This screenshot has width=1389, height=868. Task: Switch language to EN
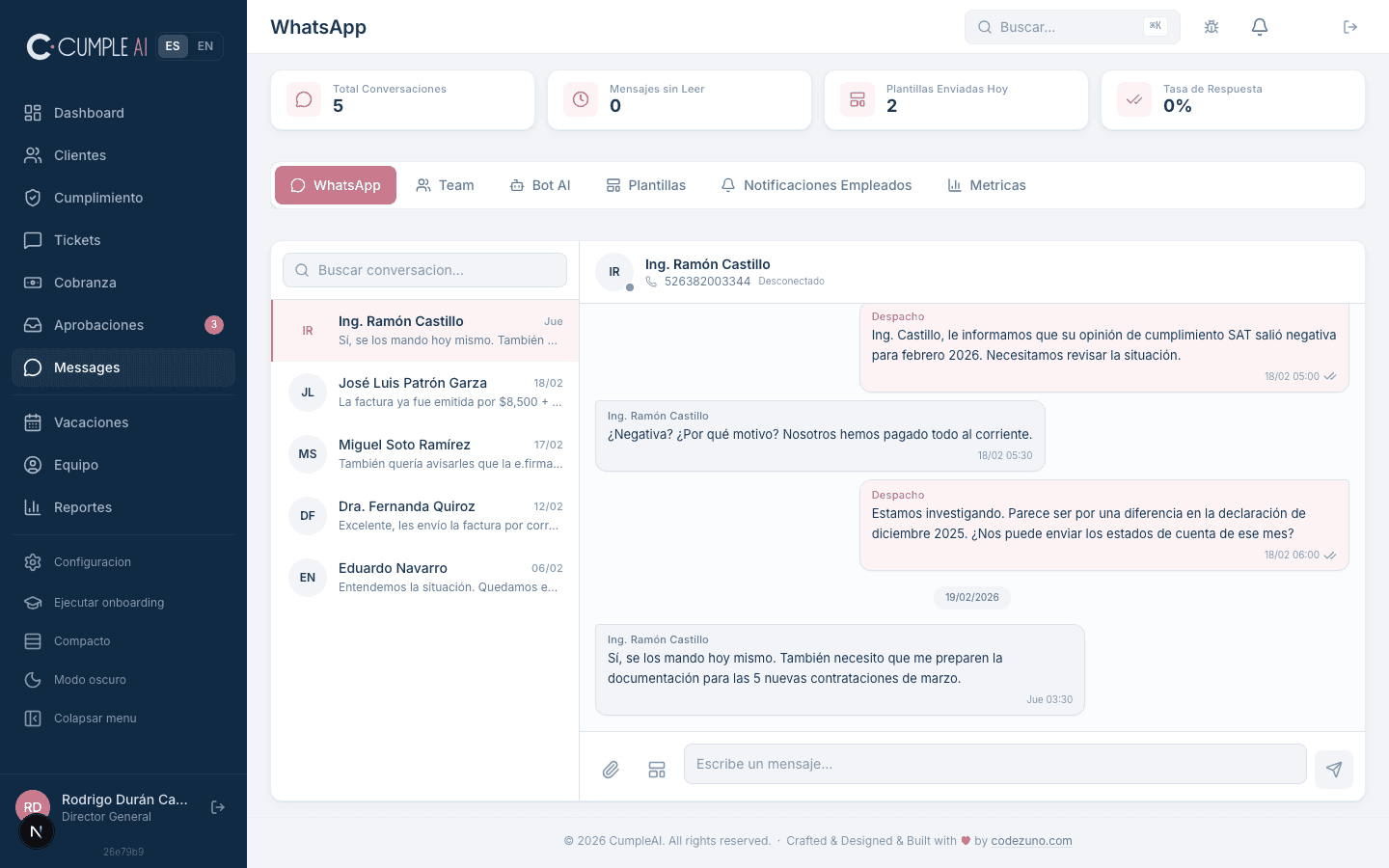(205, 46)
